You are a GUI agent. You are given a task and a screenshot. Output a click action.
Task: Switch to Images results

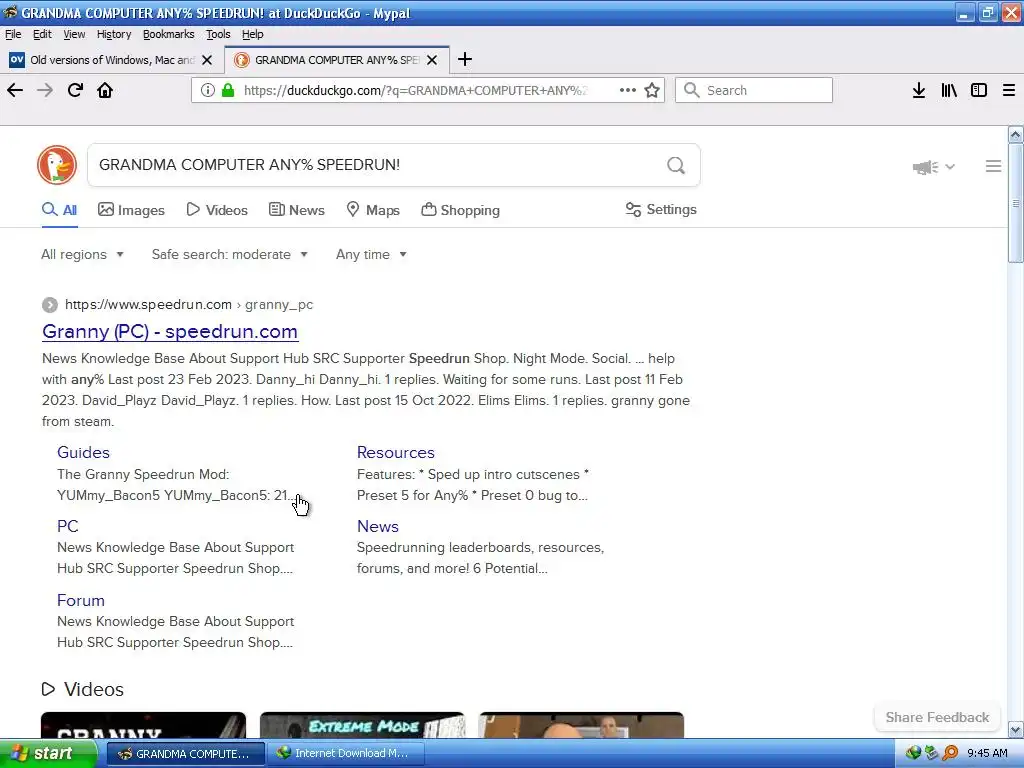pyautogui.click(x=131, y=210)
